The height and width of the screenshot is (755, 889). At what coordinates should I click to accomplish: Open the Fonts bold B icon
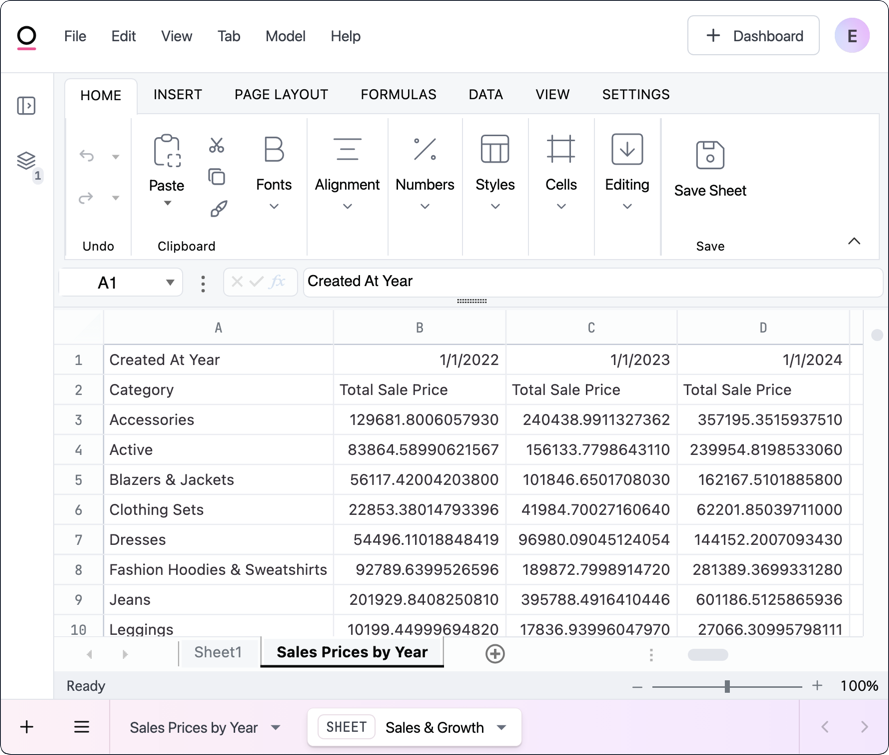click(274, 150)
